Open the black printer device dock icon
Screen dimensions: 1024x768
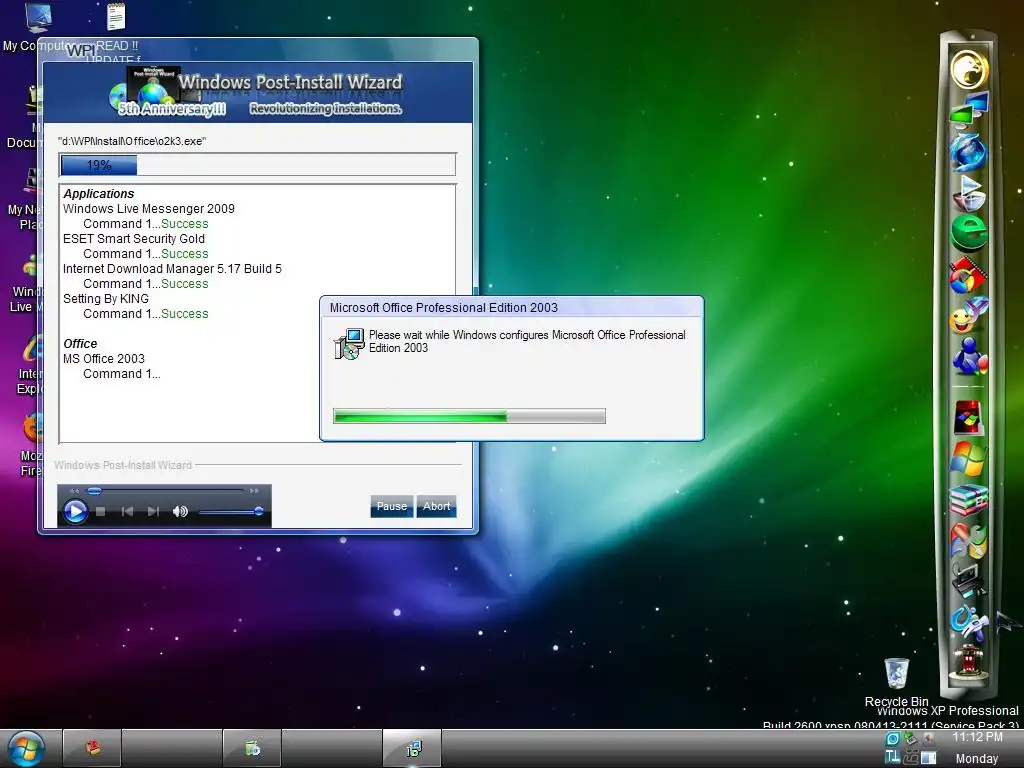(x=968, y=580)
